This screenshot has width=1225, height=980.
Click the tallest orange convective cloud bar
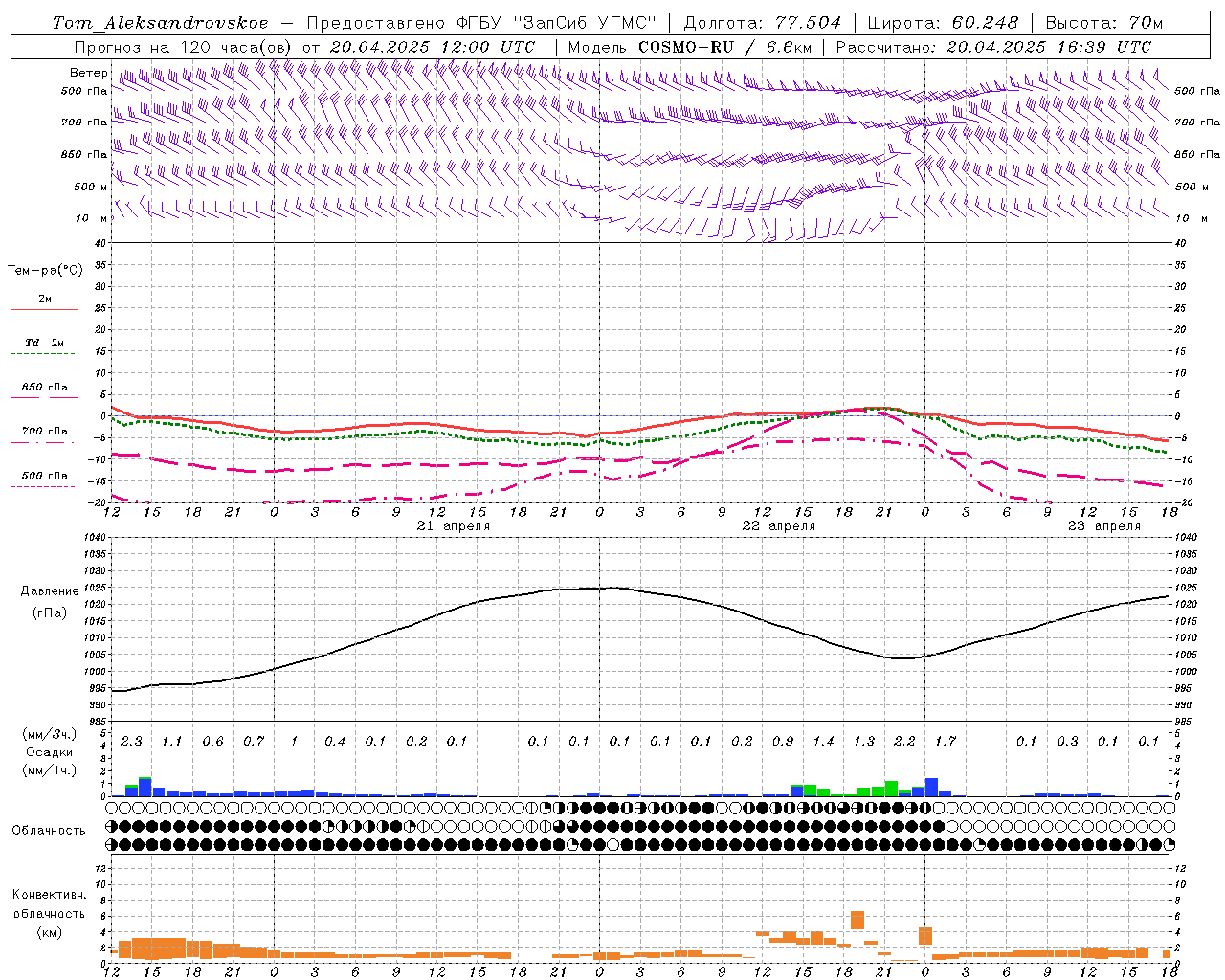tap(857, 920)
